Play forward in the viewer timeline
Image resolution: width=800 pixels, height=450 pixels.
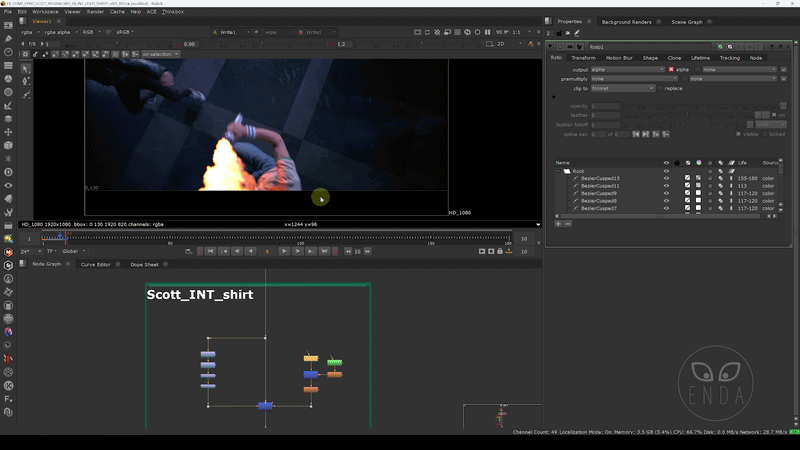coord(284,251)
